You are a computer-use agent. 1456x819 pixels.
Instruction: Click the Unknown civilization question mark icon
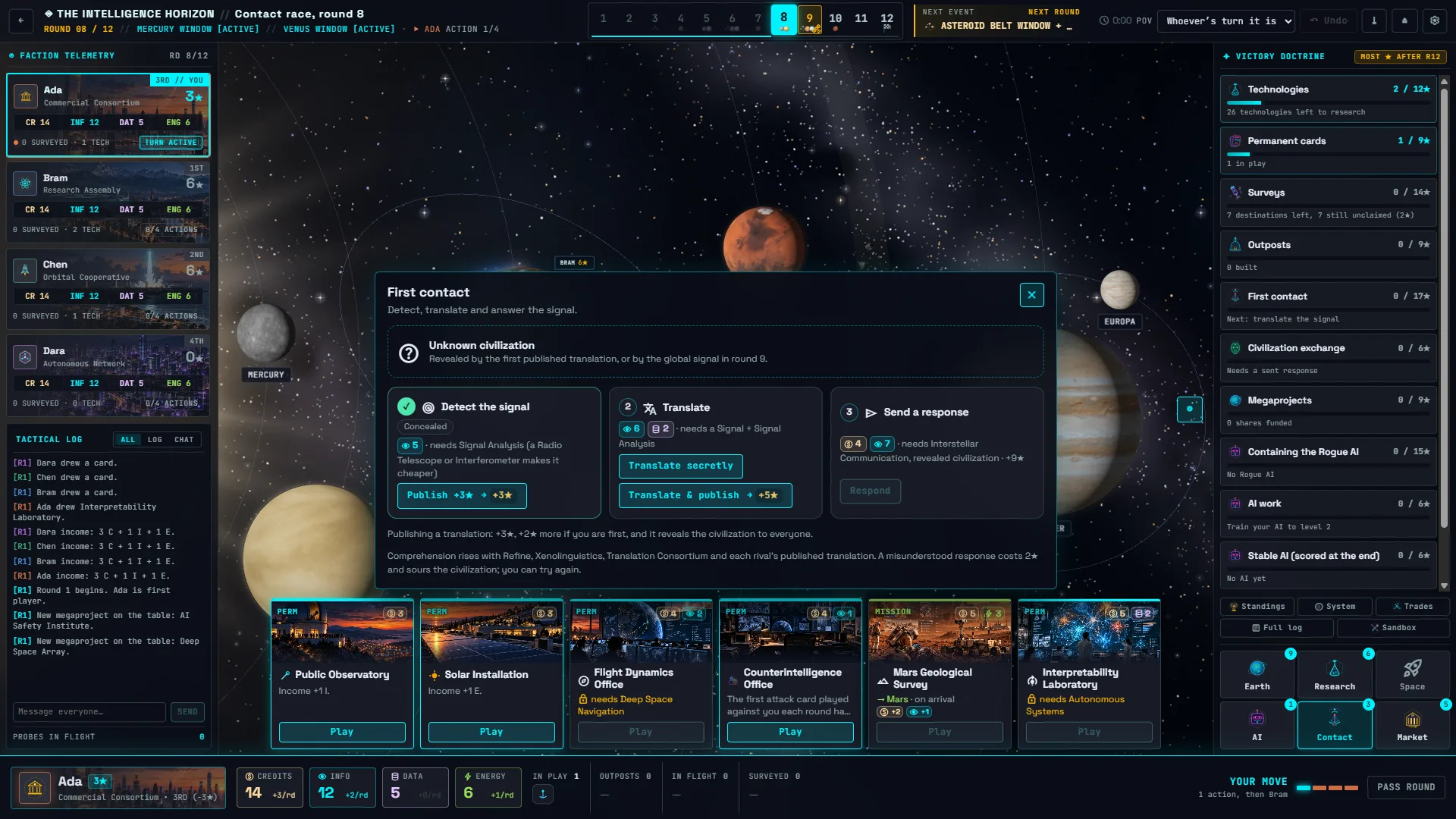409,353
